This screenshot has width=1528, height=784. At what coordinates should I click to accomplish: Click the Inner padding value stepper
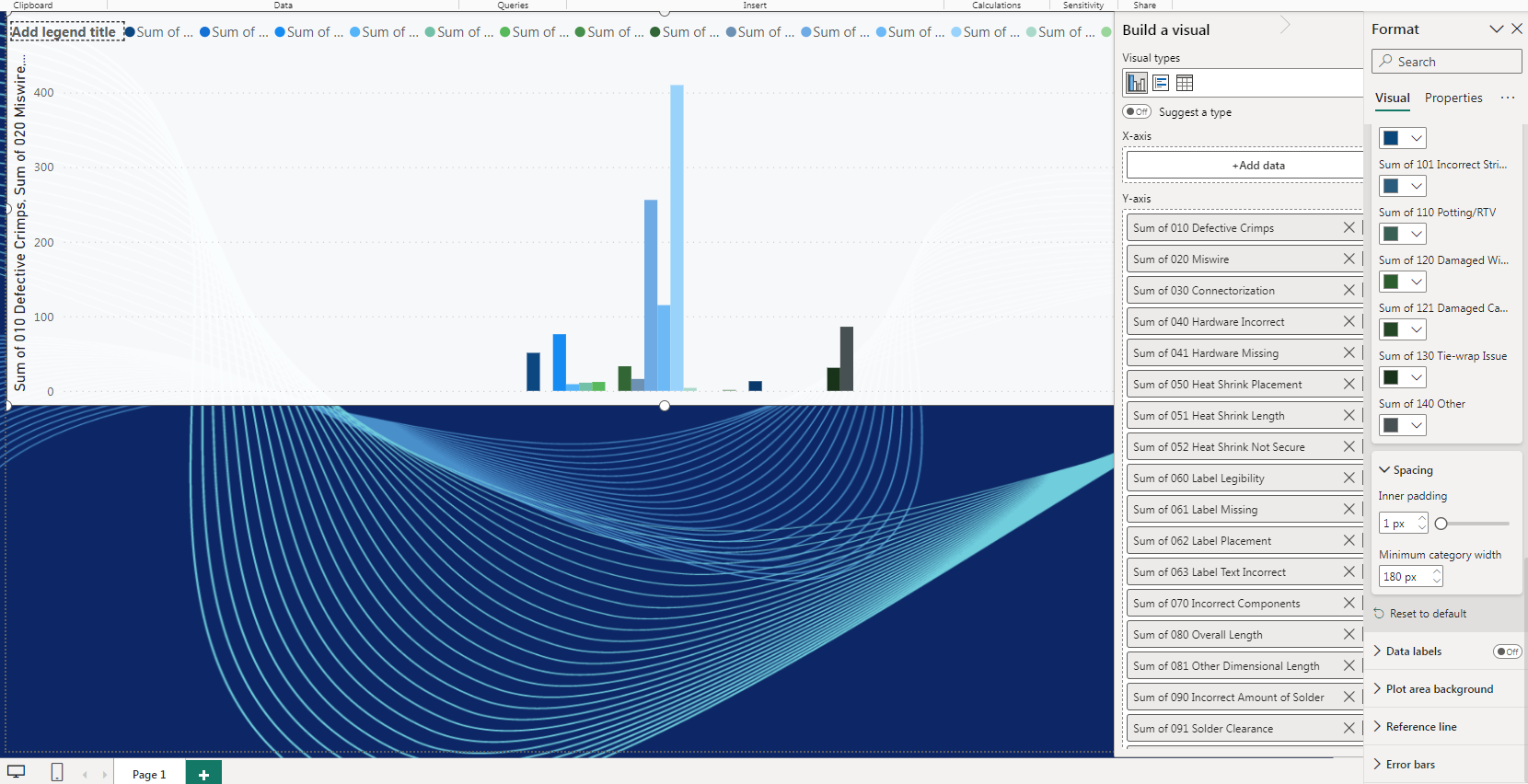[x=1422, y=524]
